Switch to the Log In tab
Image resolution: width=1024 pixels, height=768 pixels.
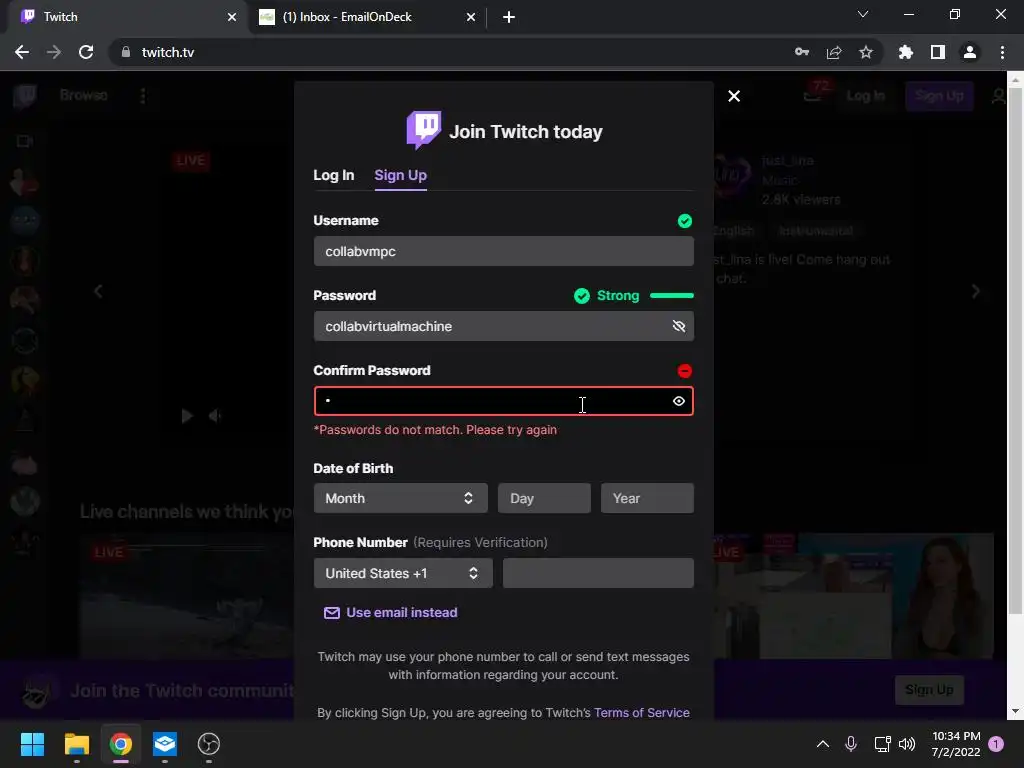334,175
